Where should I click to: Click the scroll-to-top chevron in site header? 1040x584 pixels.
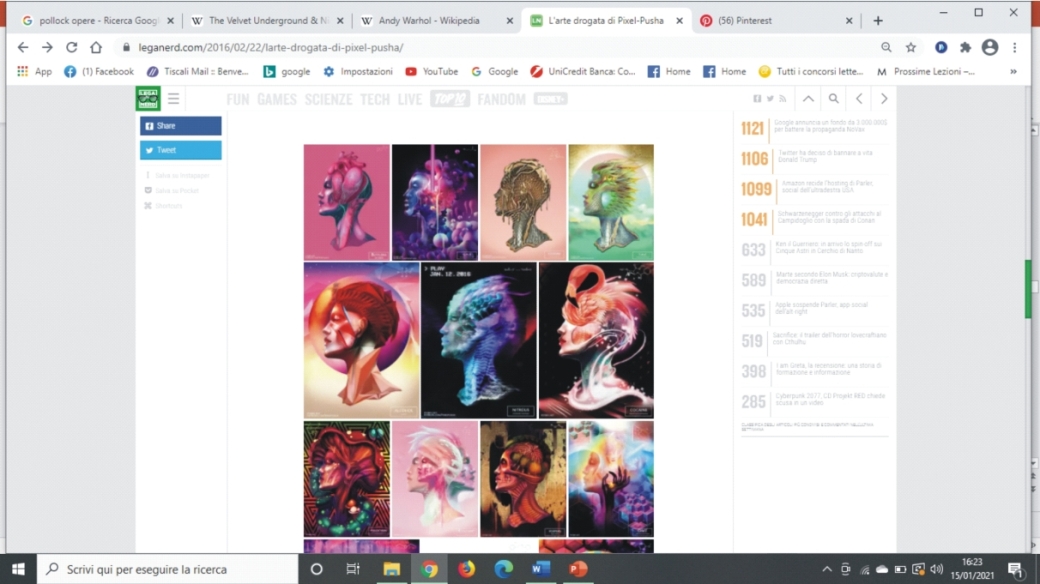point(808,98)
